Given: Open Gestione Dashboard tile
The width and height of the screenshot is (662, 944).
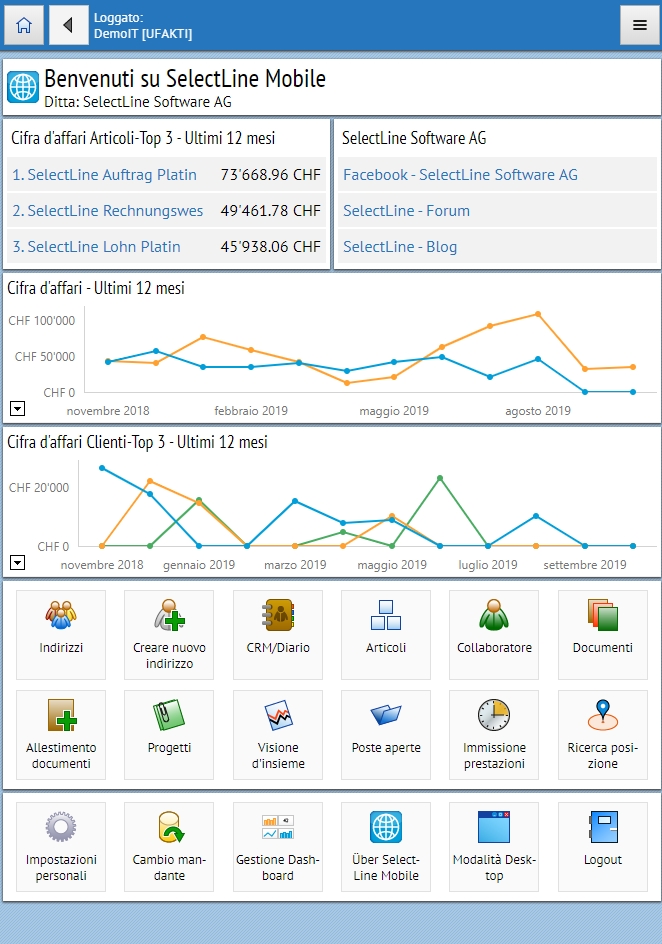Looking at the screenshot, I should pyautogui.click(x=278, y=846).
